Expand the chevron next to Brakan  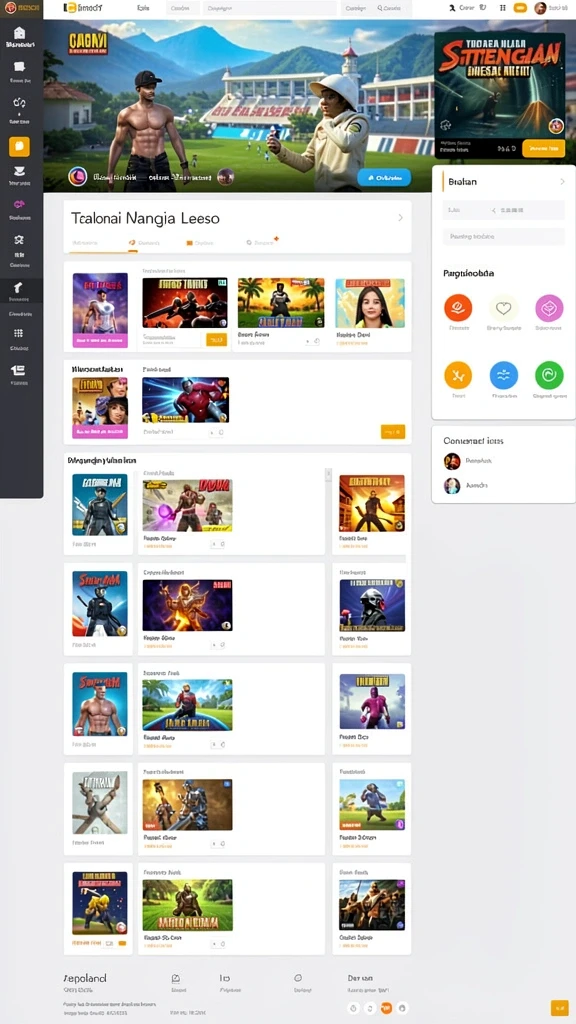pyautogui.click(x=562, y=182)
